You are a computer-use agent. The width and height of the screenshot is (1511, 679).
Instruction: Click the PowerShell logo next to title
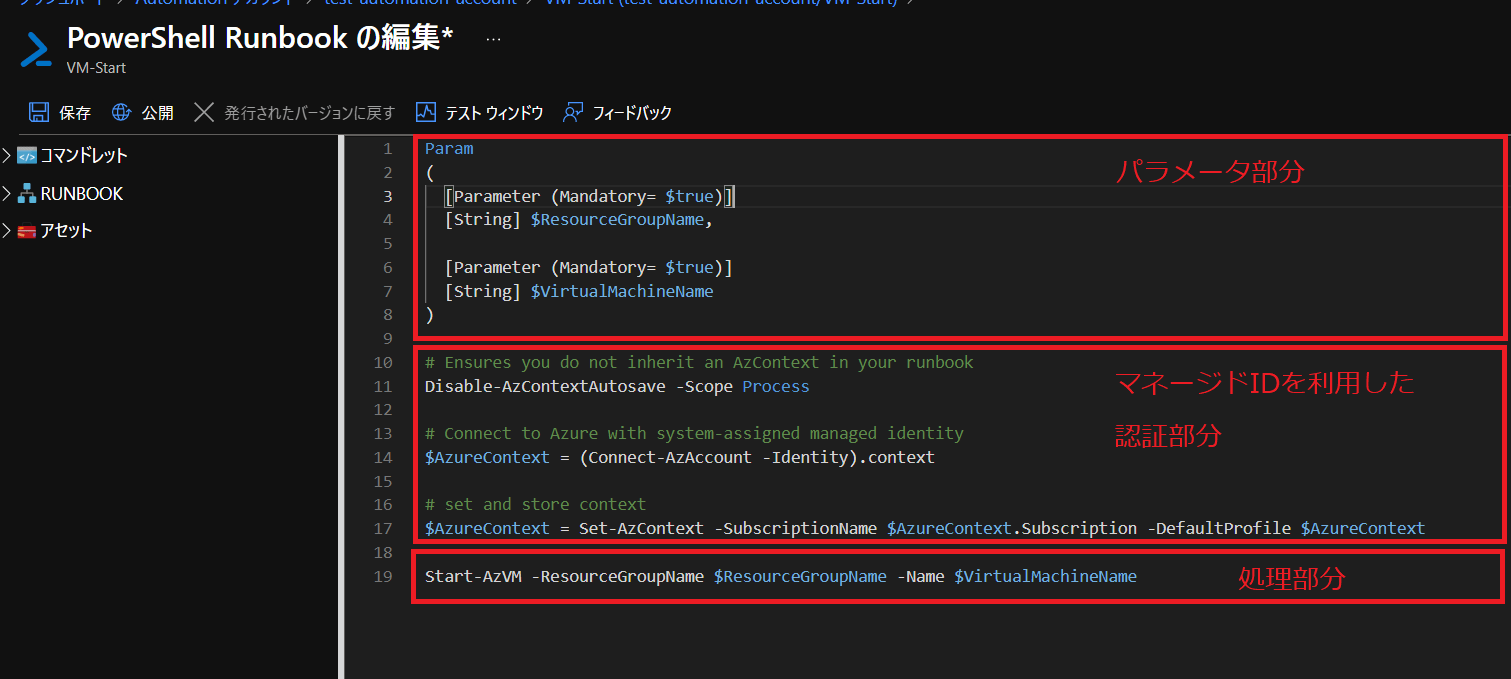point(36,49)
